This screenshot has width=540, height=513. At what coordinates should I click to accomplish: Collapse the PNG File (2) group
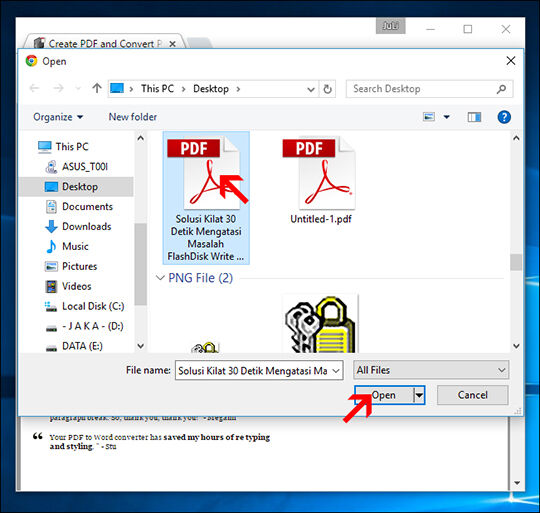[160, 278]
